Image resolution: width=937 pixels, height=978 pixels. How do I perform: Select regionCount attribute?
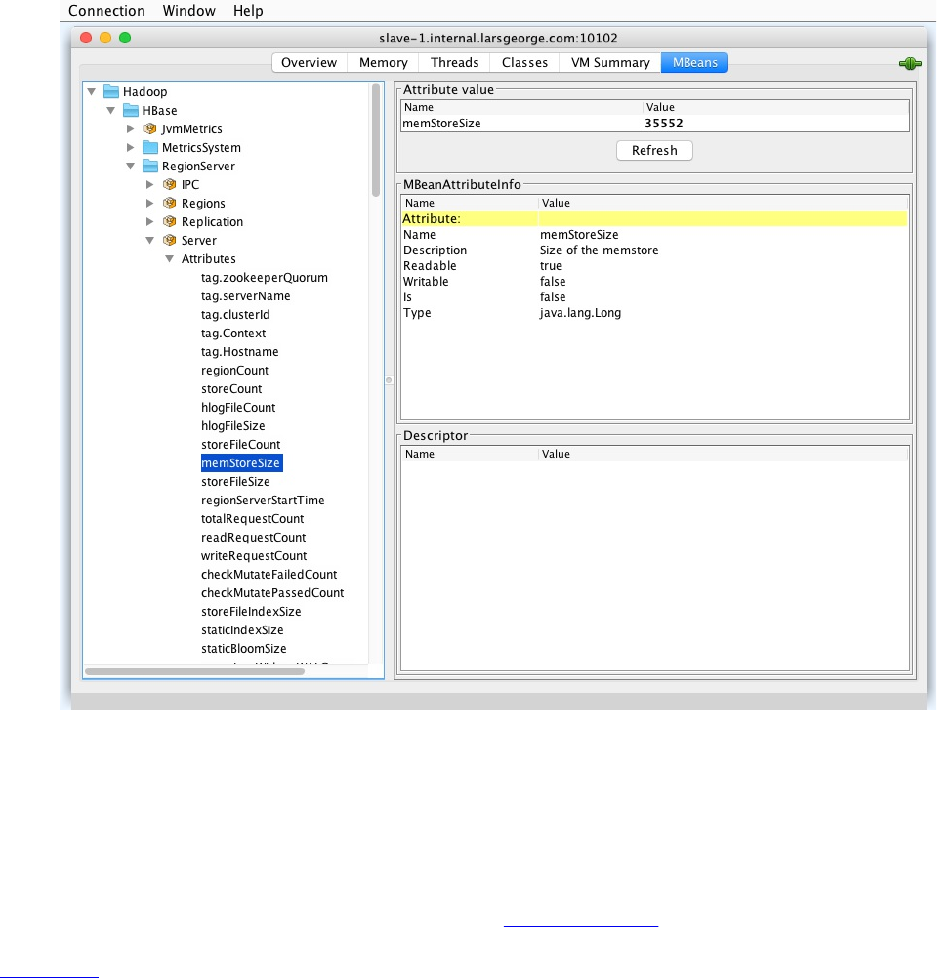(235, 370)
